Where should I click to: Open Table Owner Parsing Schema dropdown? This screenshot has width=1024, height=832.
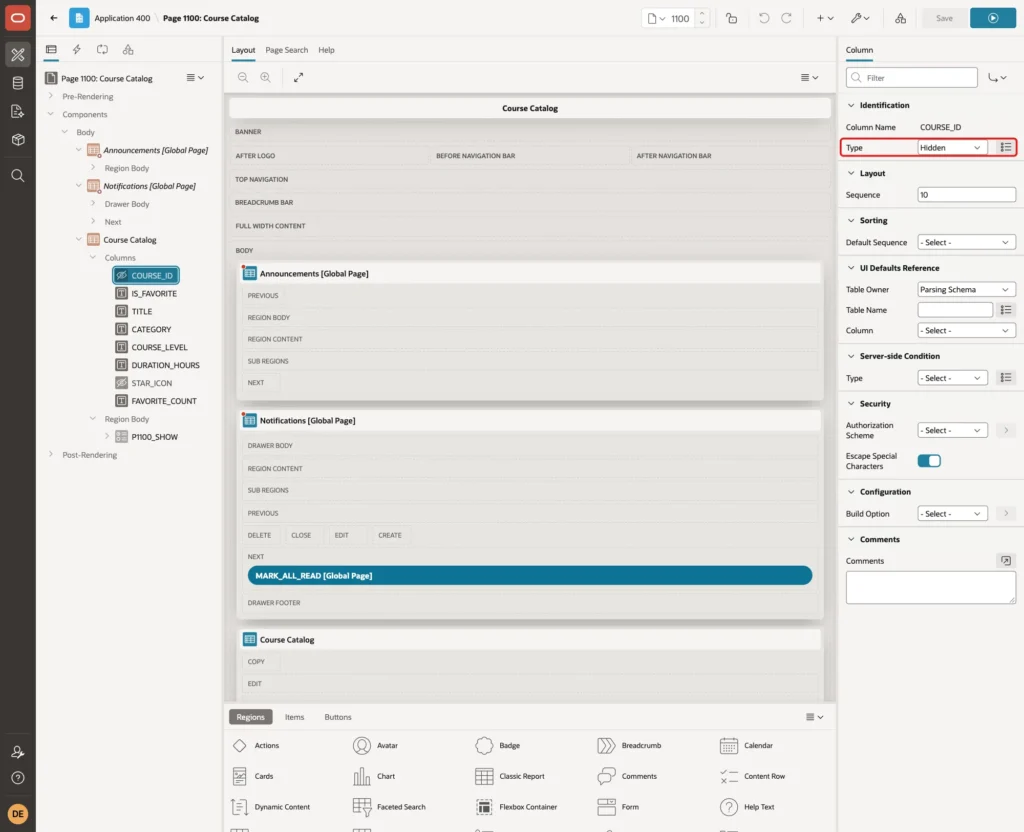tap(966, 289)
